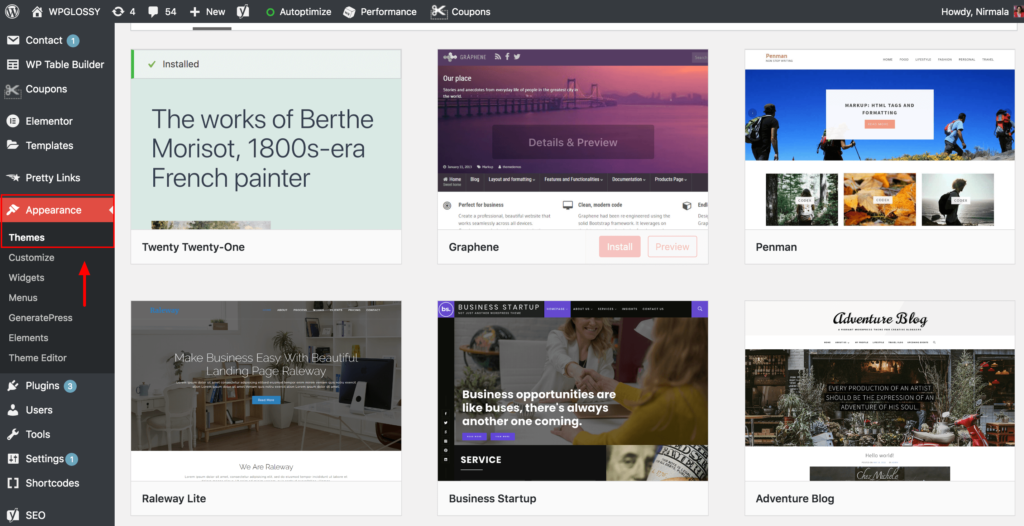Click the New content button
This screenshot has height=526, width=1024.
pyautogui.click(x=207, y=11)
